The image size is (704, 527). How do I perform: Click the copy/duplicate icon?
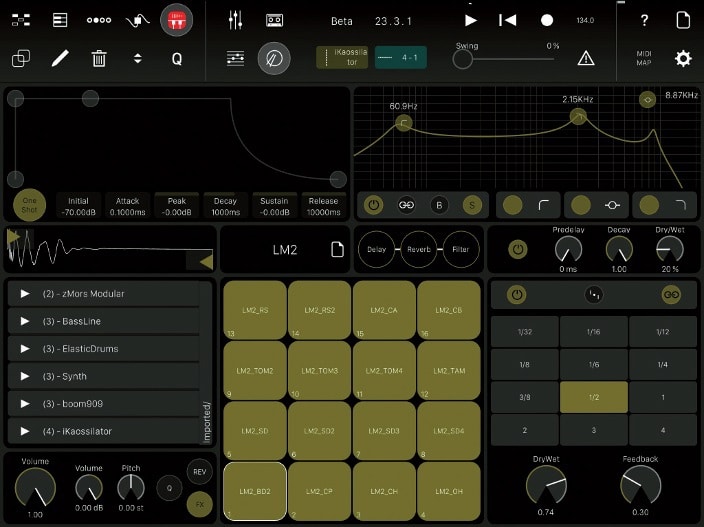pos(21,58)
